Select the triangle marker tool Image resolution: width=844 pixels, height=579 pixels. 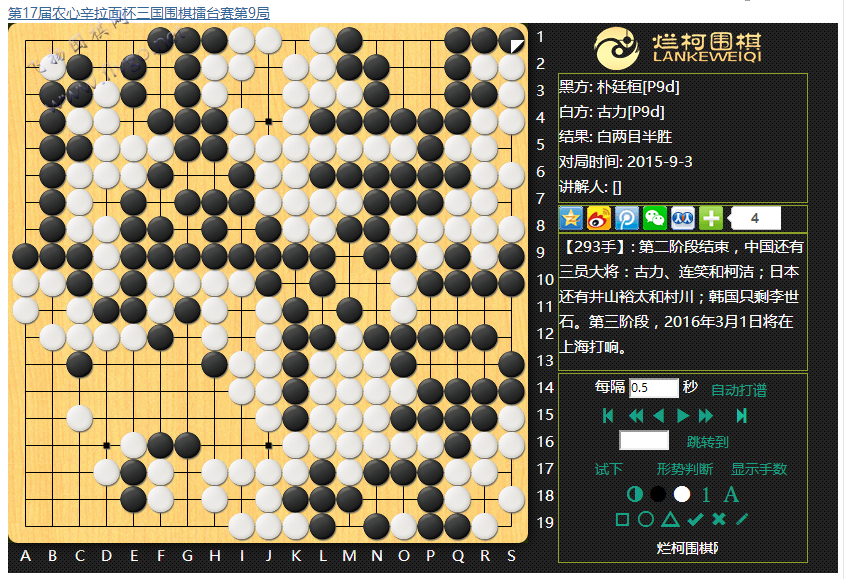(x=670, y=519)
